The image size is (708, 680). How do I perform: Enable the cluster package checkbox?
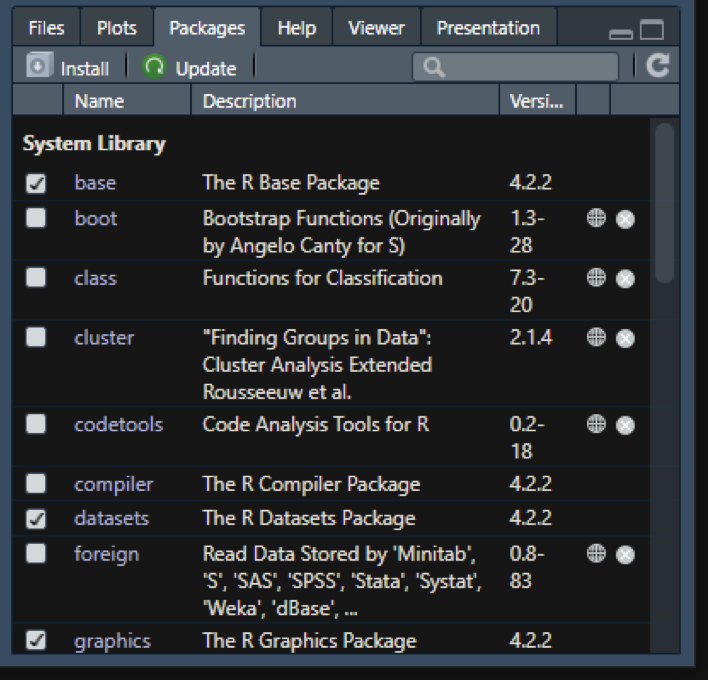(36, 338)
